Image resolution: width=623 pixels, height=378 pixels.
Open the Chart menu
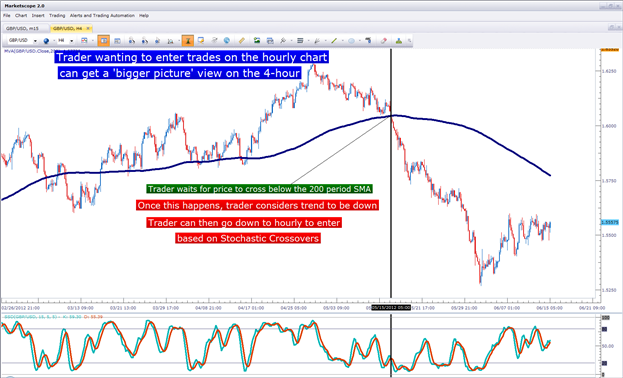[x=21, y=16]
